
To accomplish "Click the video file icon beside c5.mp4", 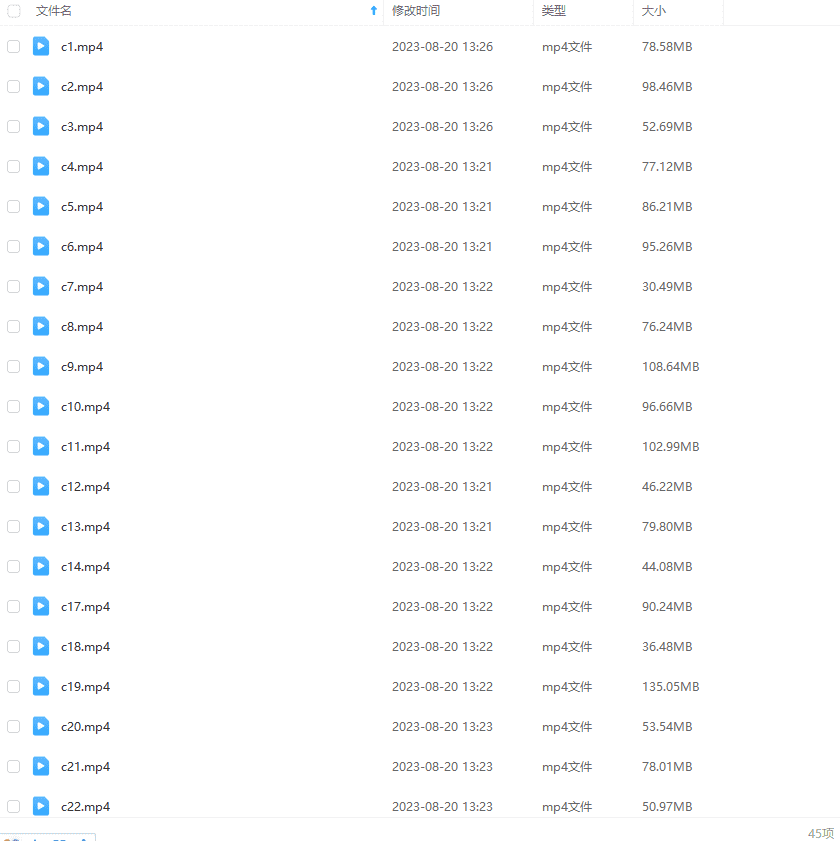I will click(x=41, y=206).
